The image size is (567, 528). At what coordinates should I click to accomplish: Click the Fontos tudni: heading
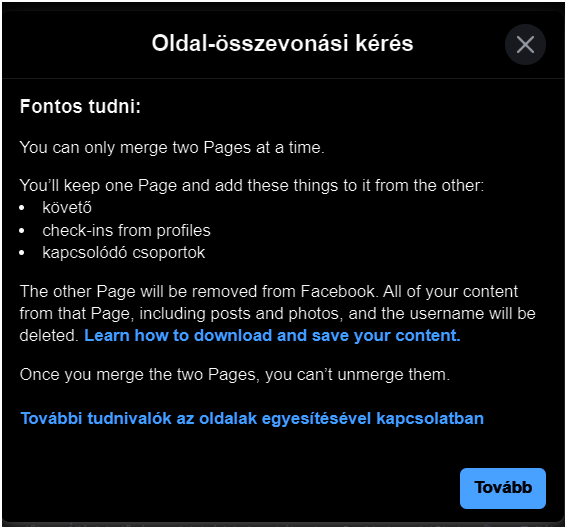pyautogui.click(x=80, y=106)
